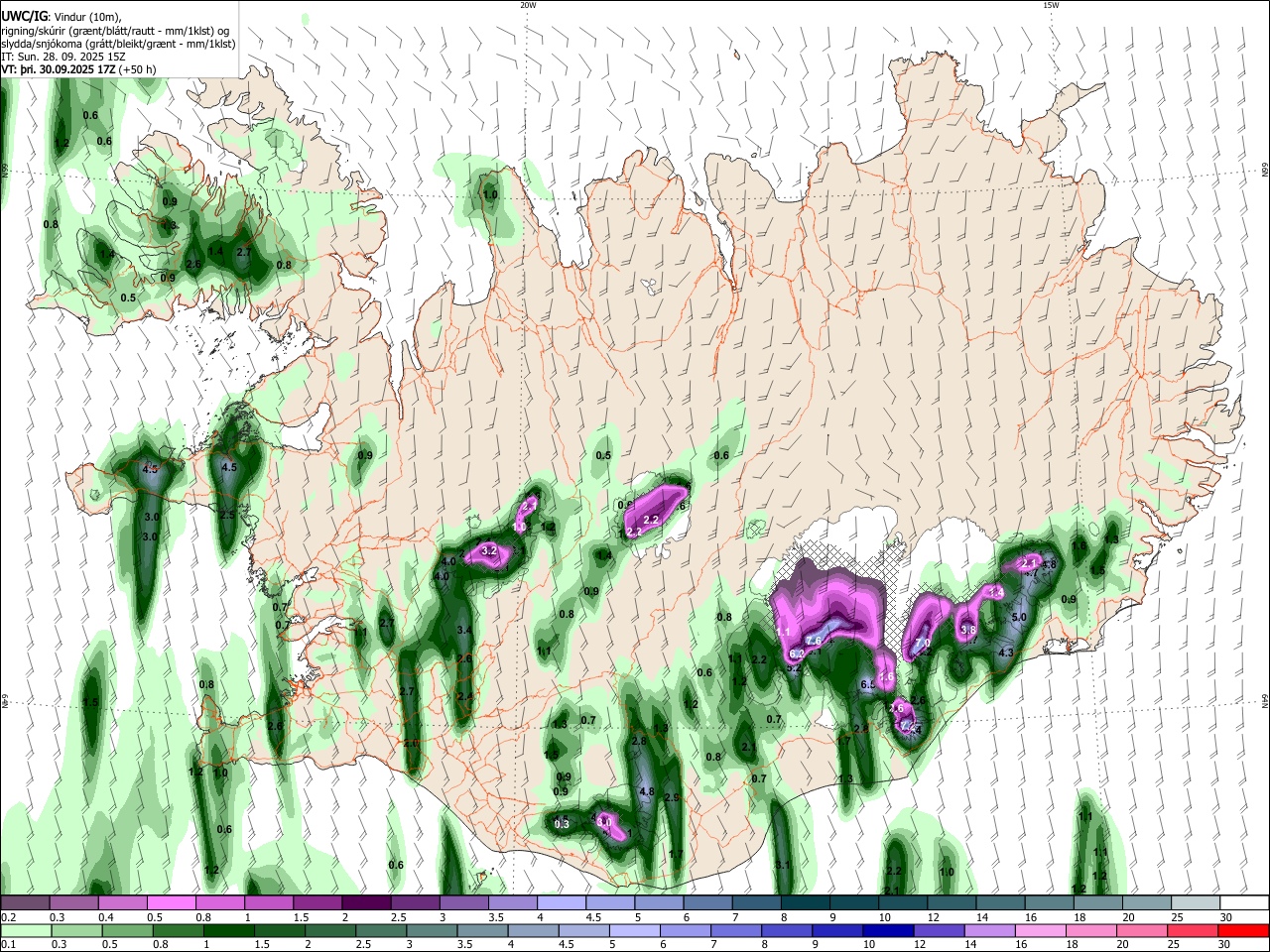The image size is (1270, 952).
Task: Select the bright pink 0.5 snow legend swatch
Action: [x=171, y=902]
